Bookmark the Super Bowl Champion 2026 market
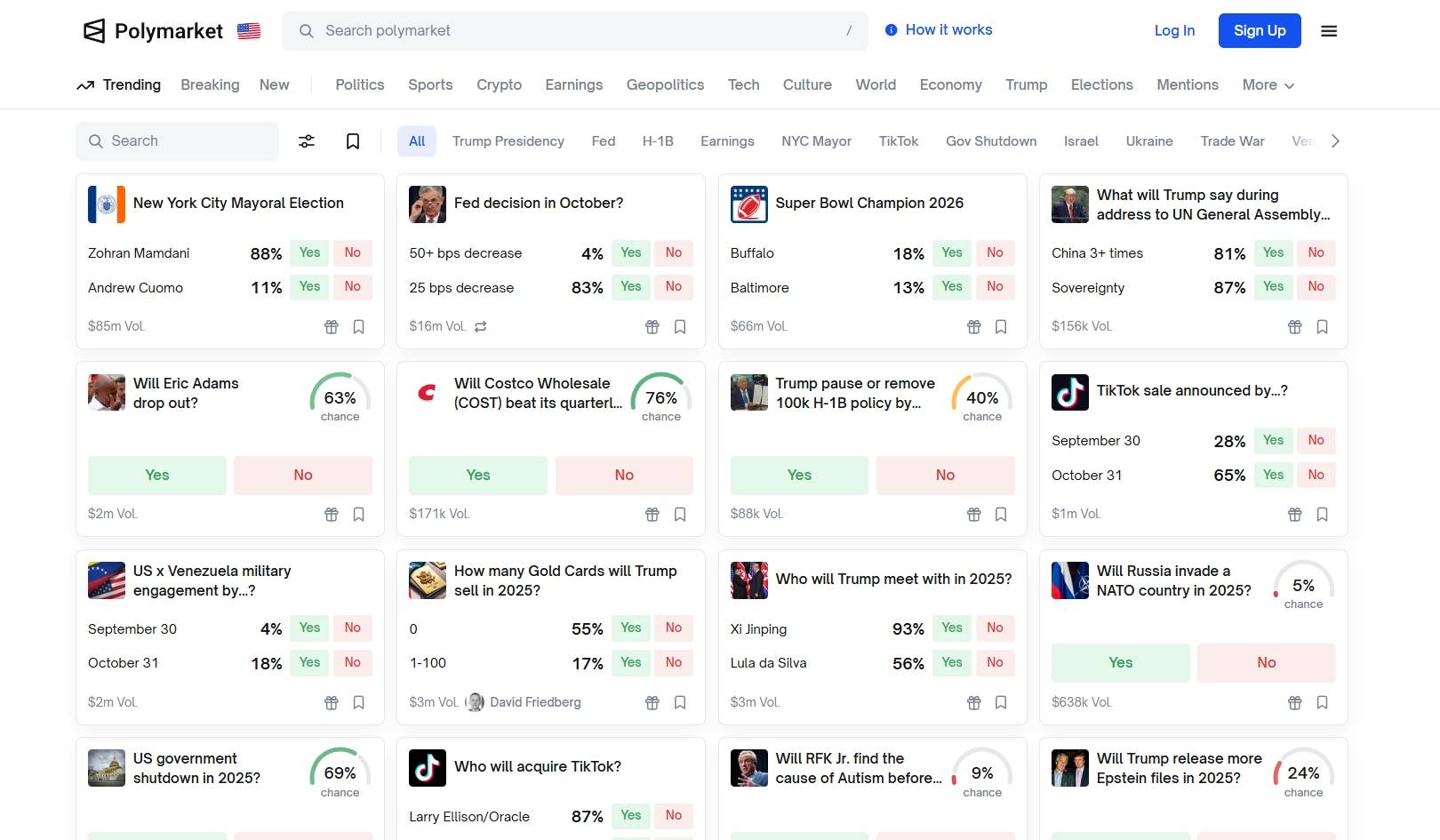The height and width of the screenshot is (840, 1440). 1001,327
